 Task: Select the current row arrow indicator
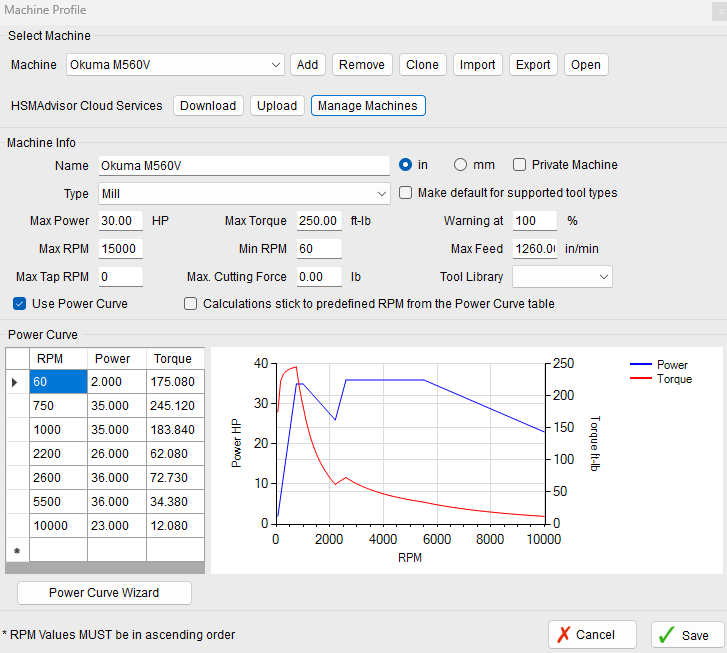click(x=14, y=382)
